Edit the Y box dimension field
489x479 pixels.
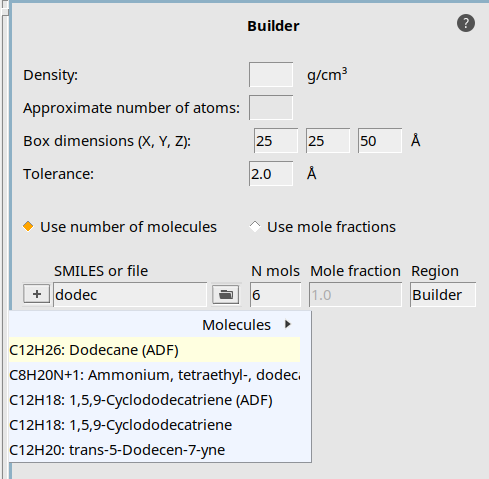pos(328,141)
